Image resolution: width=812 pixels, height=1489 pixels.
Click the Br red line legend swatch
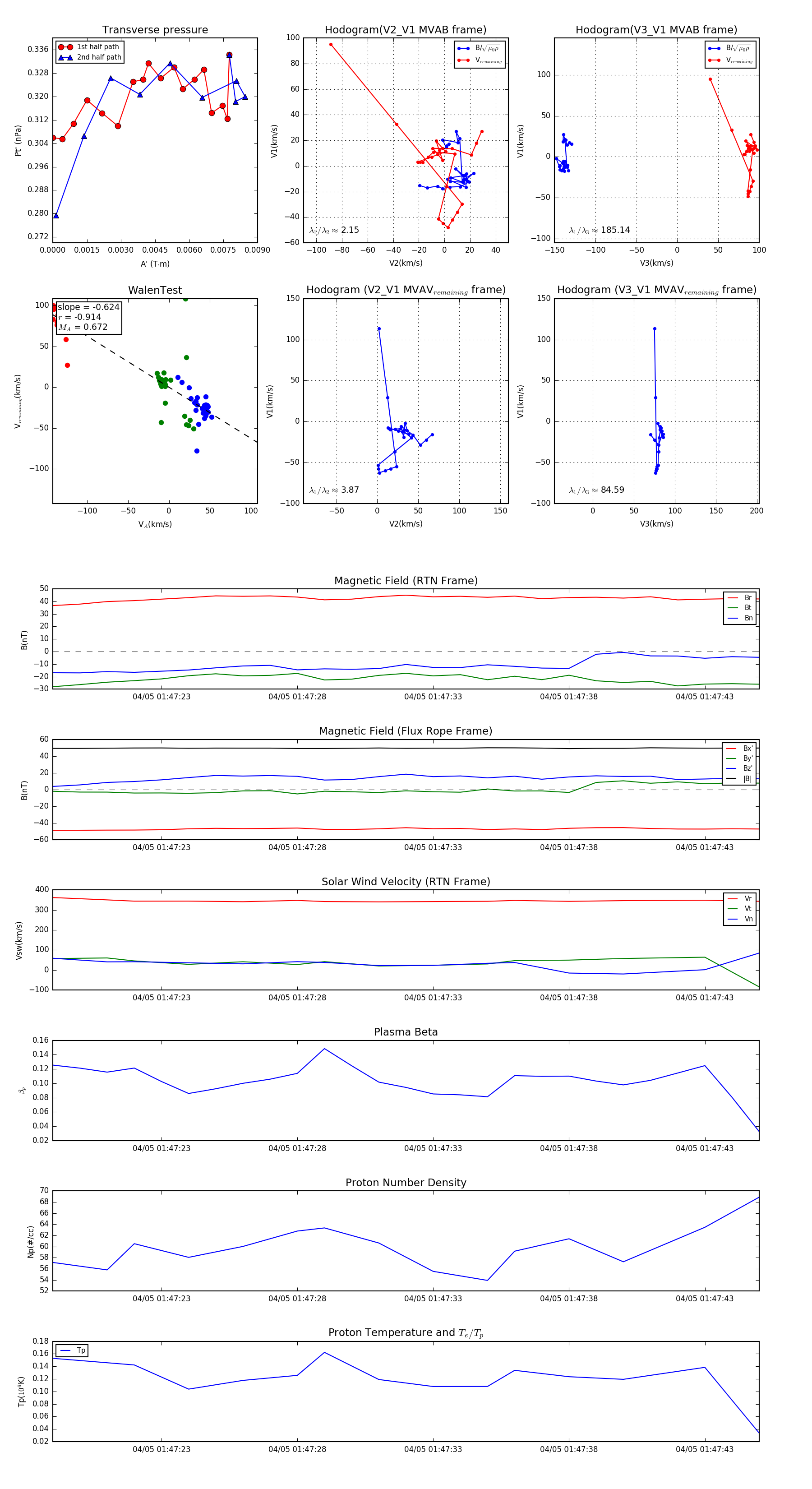pyautogui.click(x=732, y=598)
